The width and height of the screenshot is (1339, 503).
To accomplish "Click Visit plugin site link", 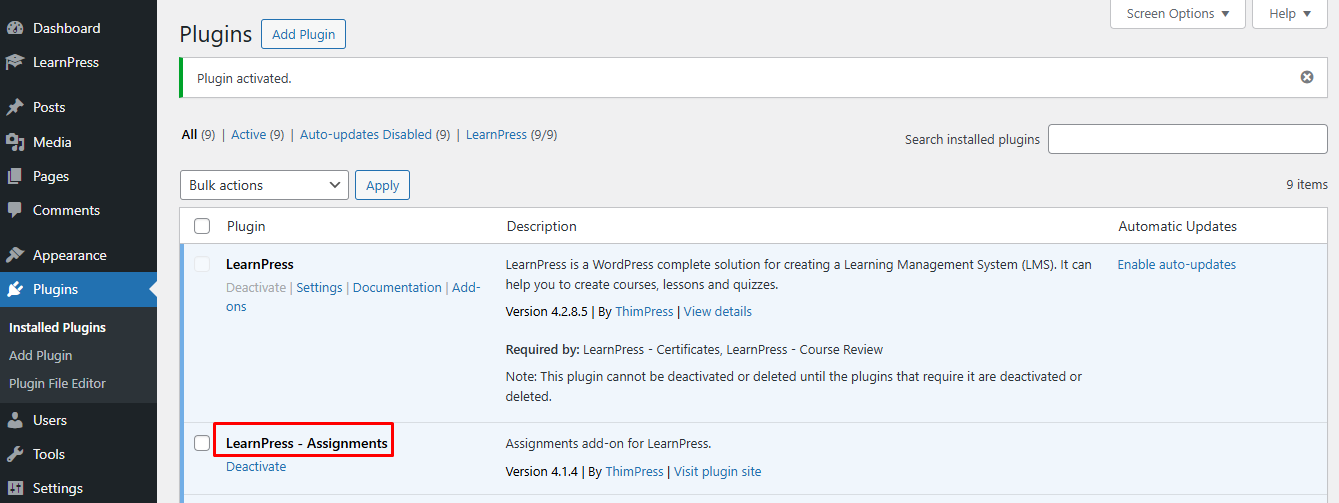I will [x=718, y=471].
